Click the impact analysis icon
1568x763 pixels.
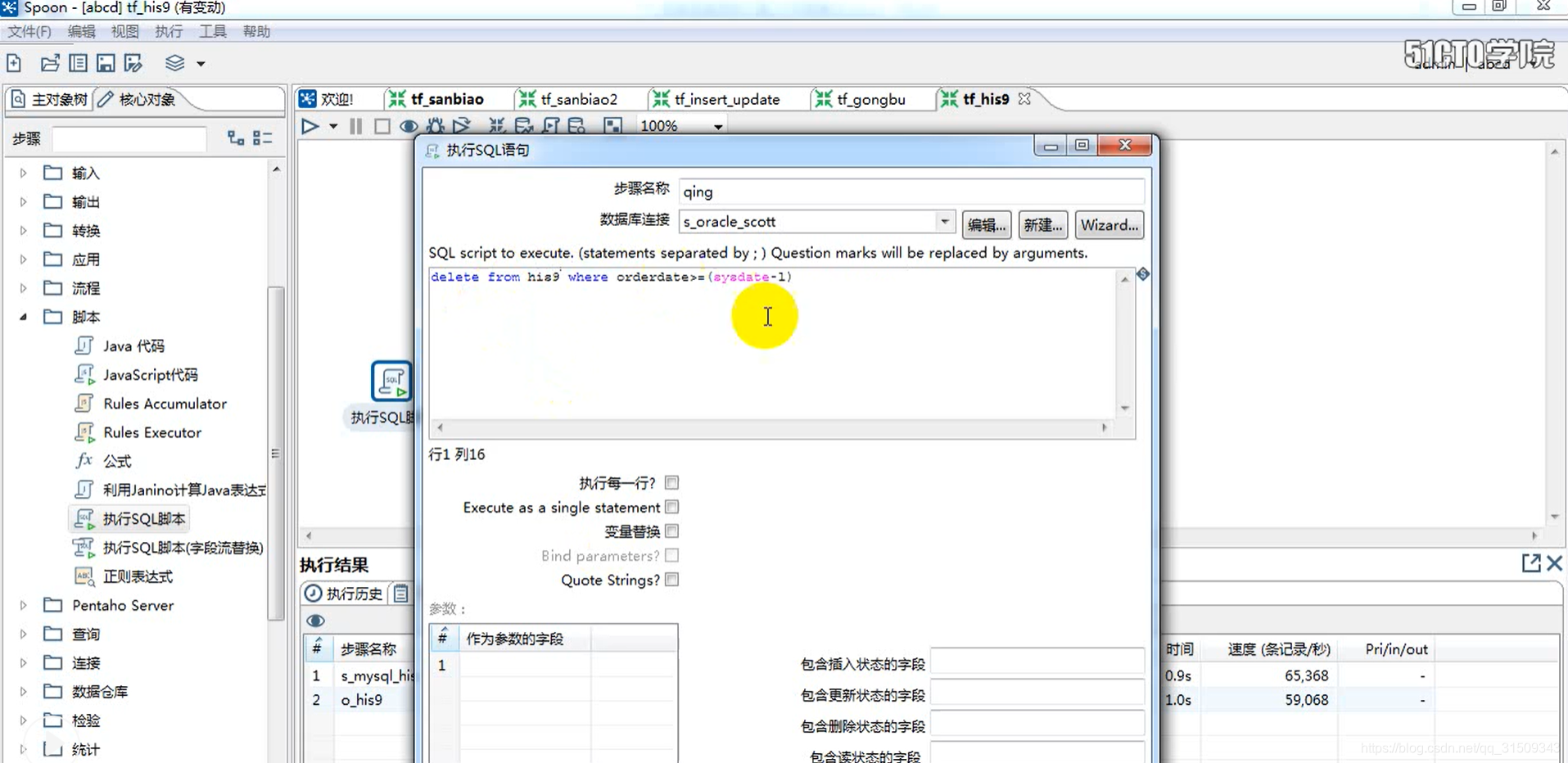pyautogui.click(x=524, y=126)
